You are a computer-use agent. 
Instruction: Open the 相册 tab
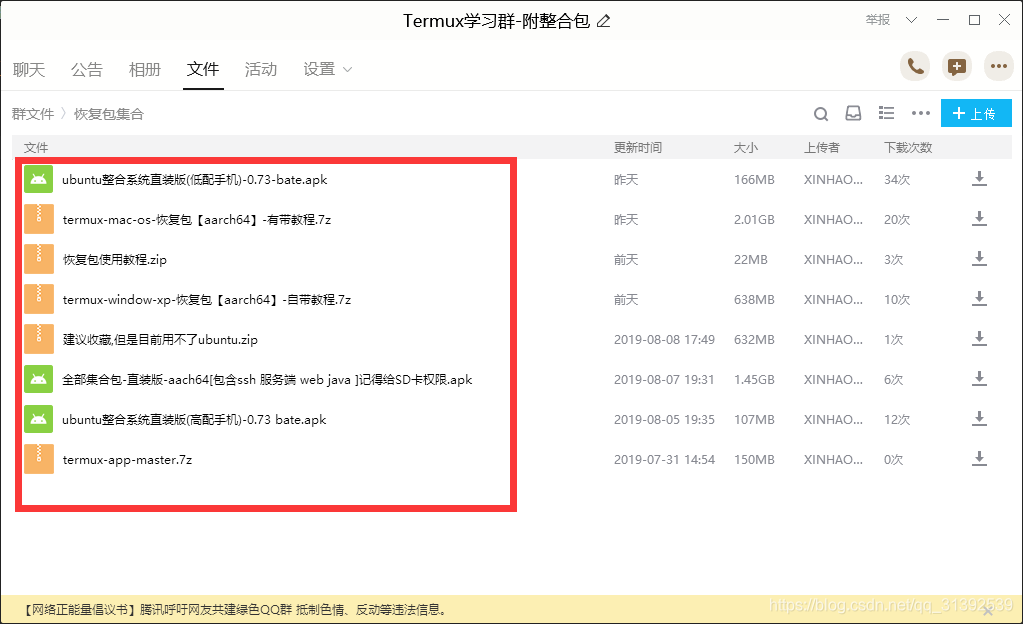click(145, 69)
